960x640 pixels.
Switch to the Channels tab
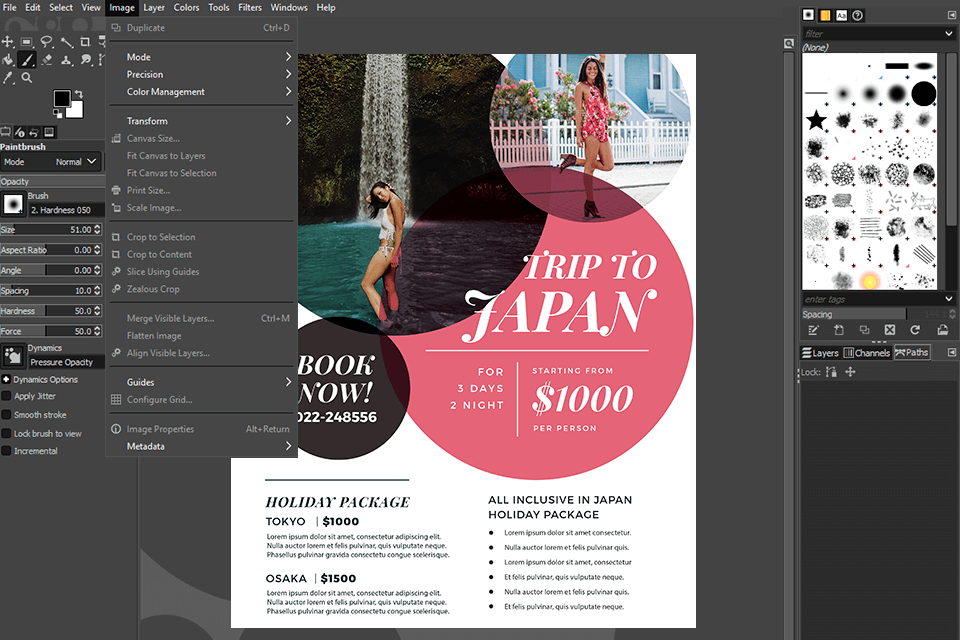tap(866, 353)
